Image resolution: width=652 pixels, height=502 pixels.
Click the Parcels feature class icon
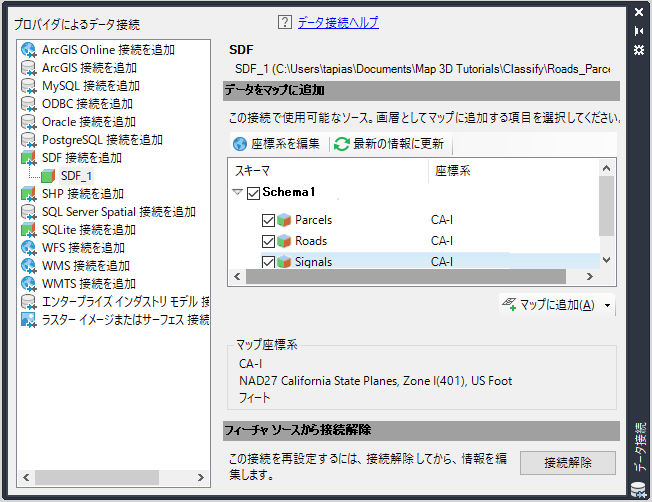click(x=284, y=220)
